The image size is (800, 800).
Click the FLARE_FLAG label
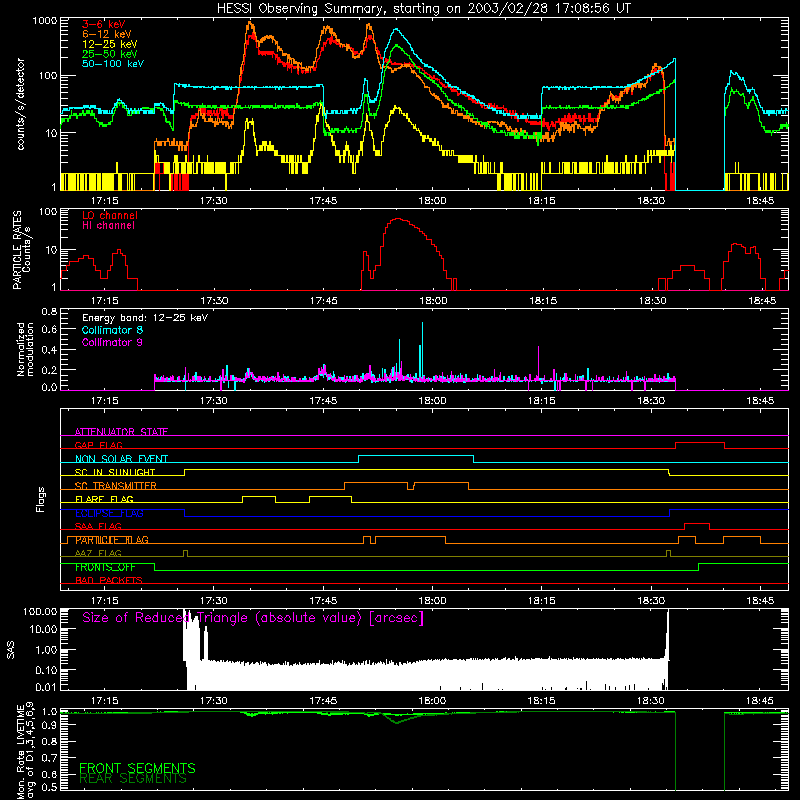point(104,499)
